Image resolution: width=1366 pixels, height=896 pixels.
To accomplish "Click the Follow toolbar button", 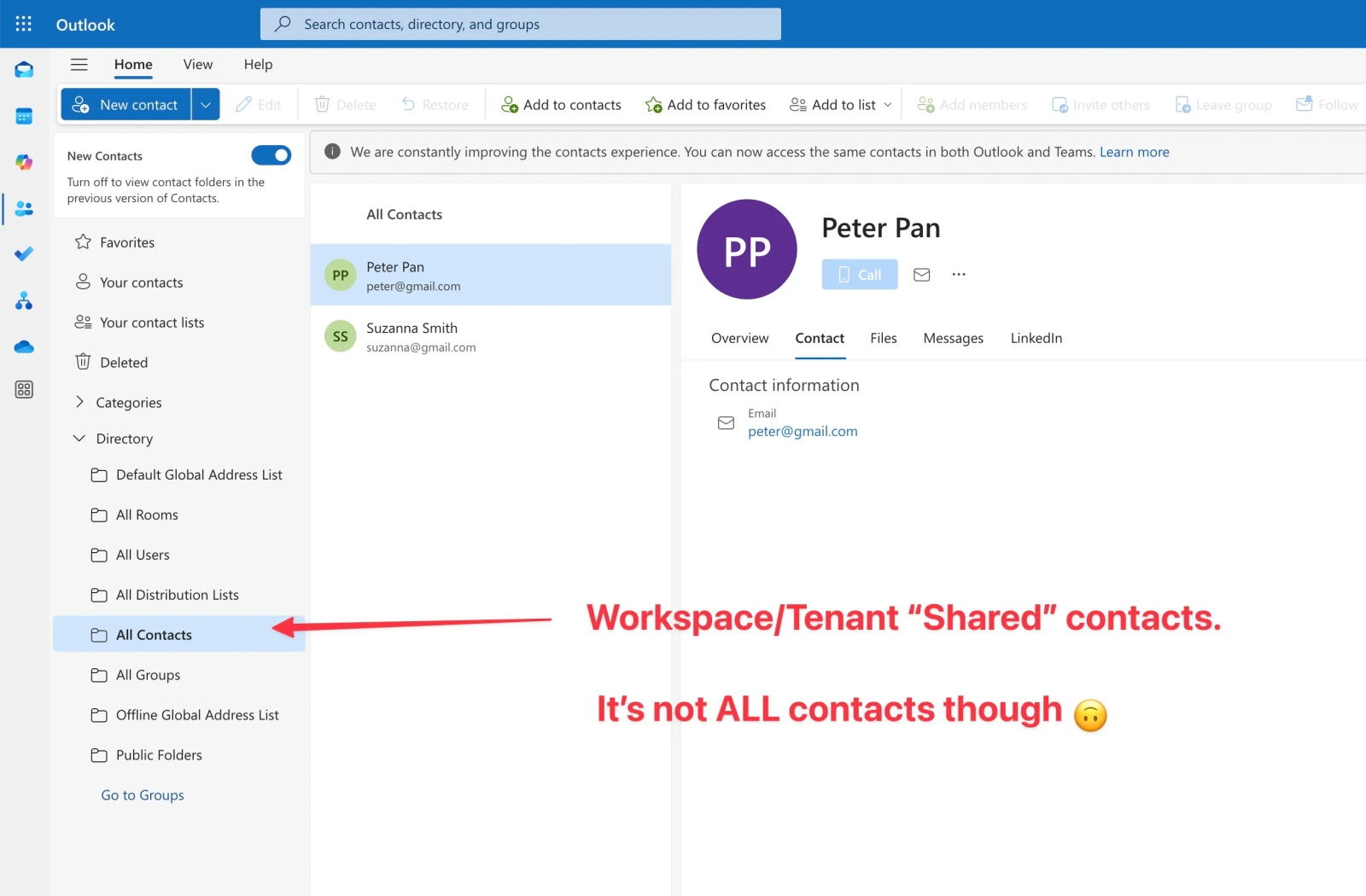I will (1328, 105).
